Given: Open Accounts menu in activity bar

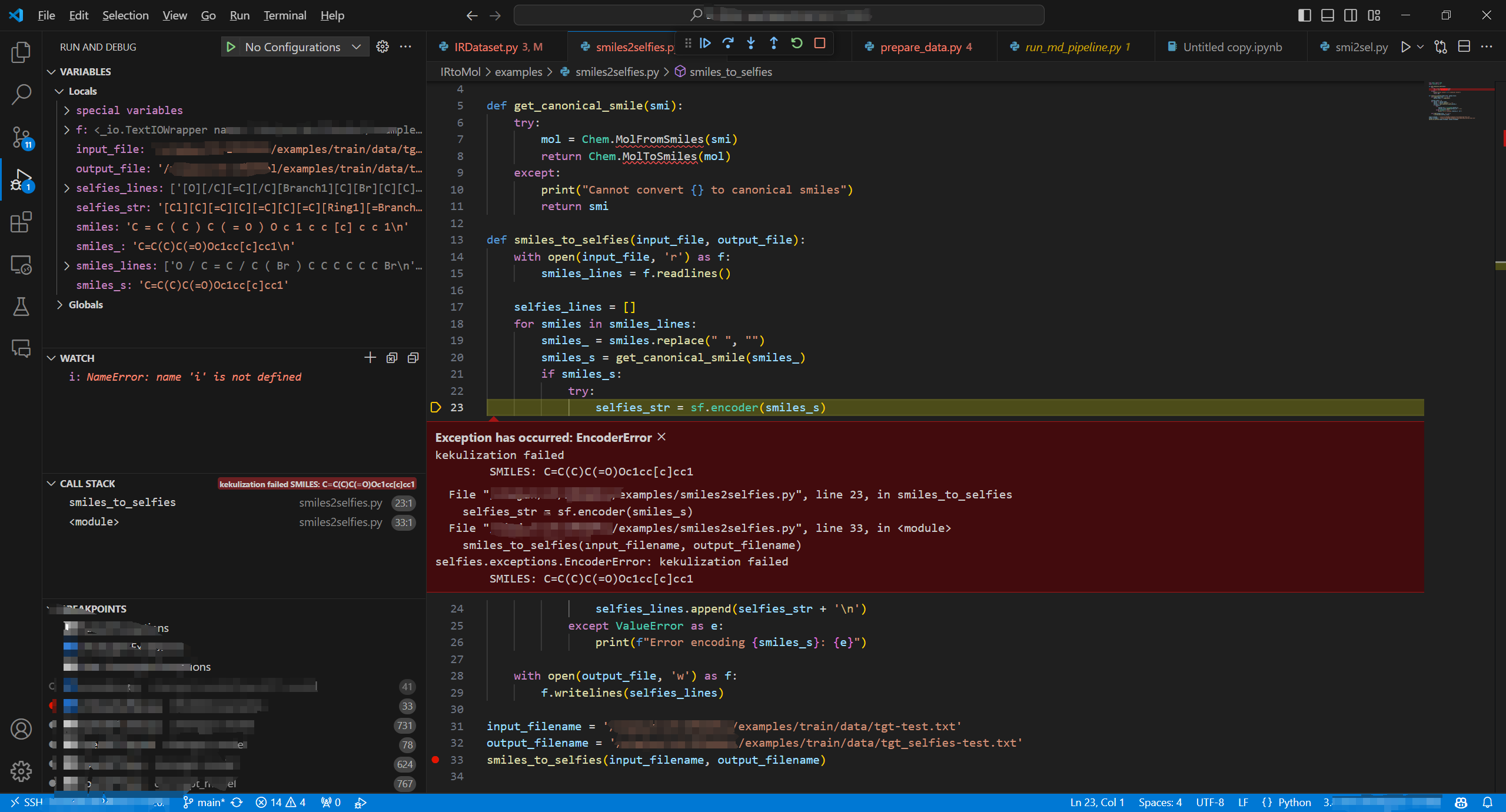Looking at the screenshot, I should point(21,729).
